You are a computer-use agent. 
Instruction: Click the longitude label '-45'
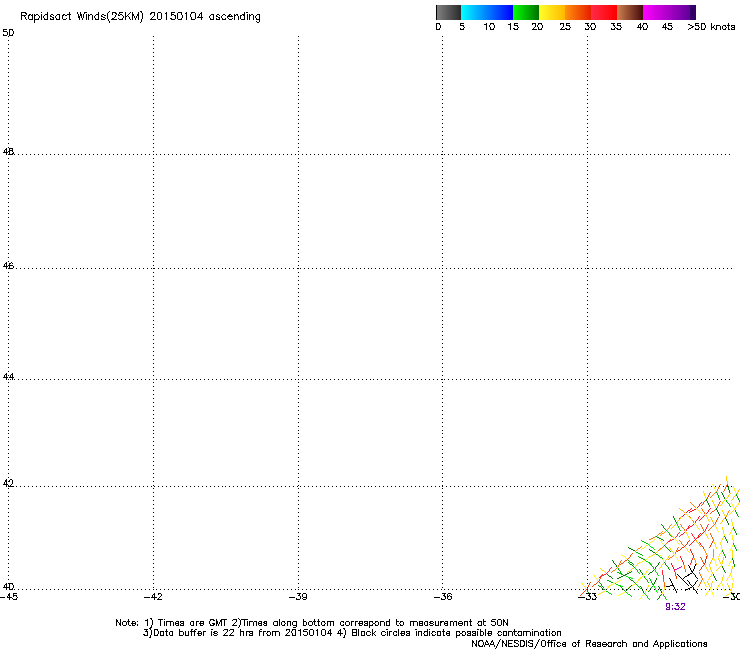tap(9, 597)
